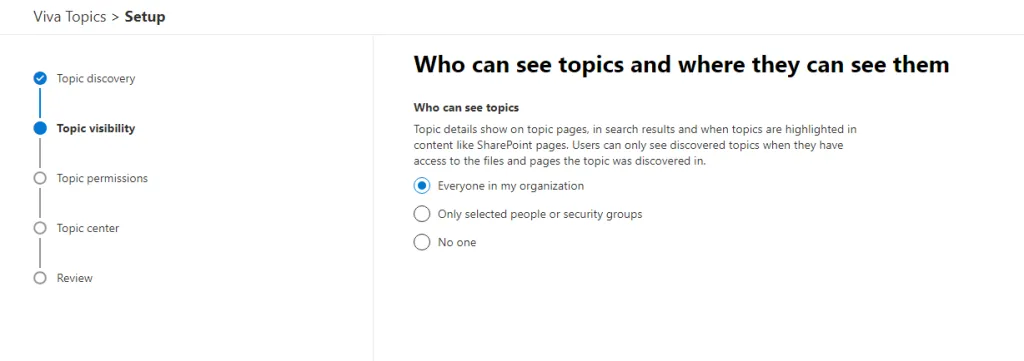
Task: Click the No one option label text
Action: tap(457, 242)
